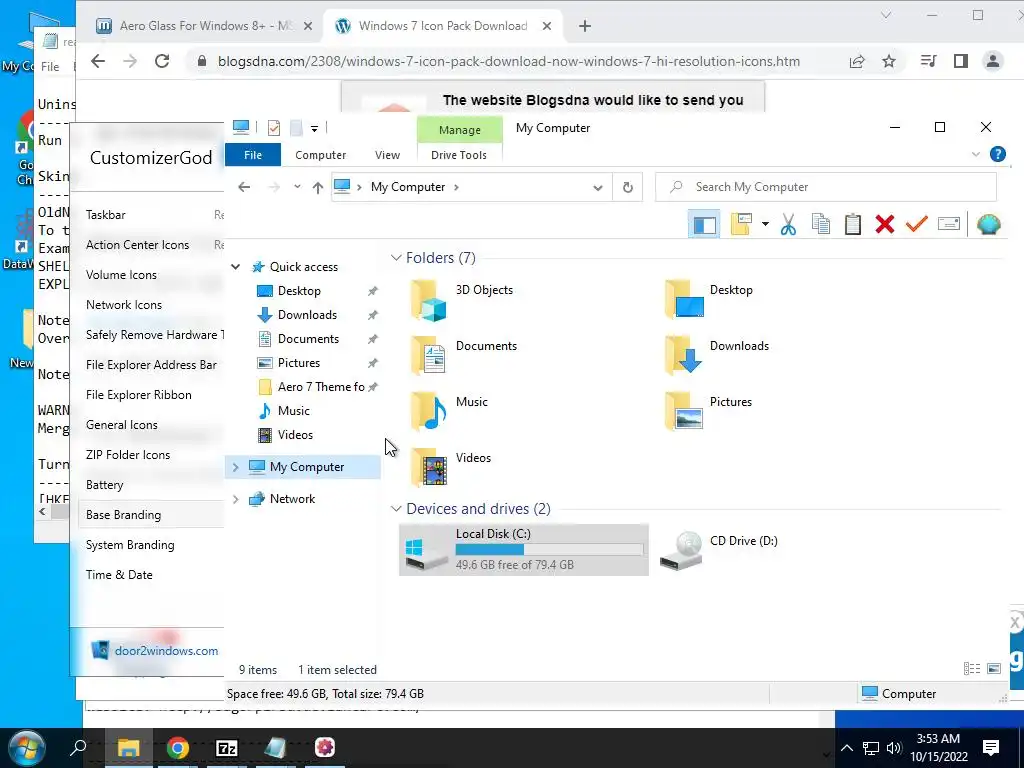Open the Computer ribbon tab
Viewport: 1024px width, 768px height.
tap(321, 155)
